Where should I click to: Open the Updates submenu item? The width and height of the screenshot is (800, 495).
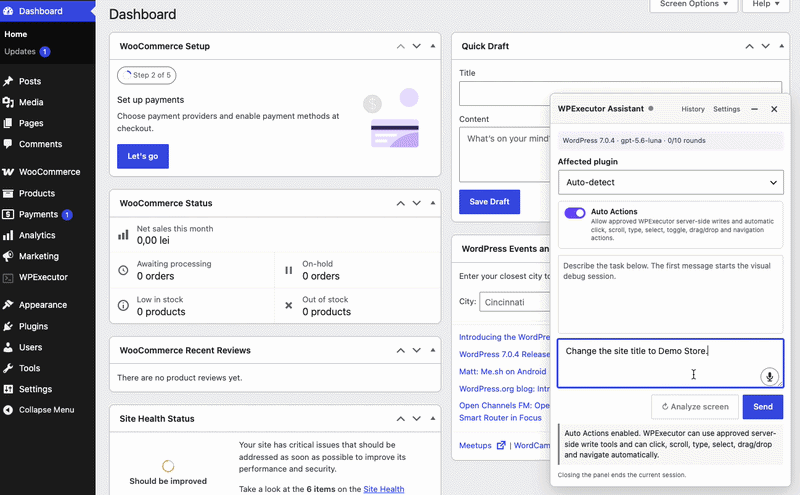coord(20,52)
